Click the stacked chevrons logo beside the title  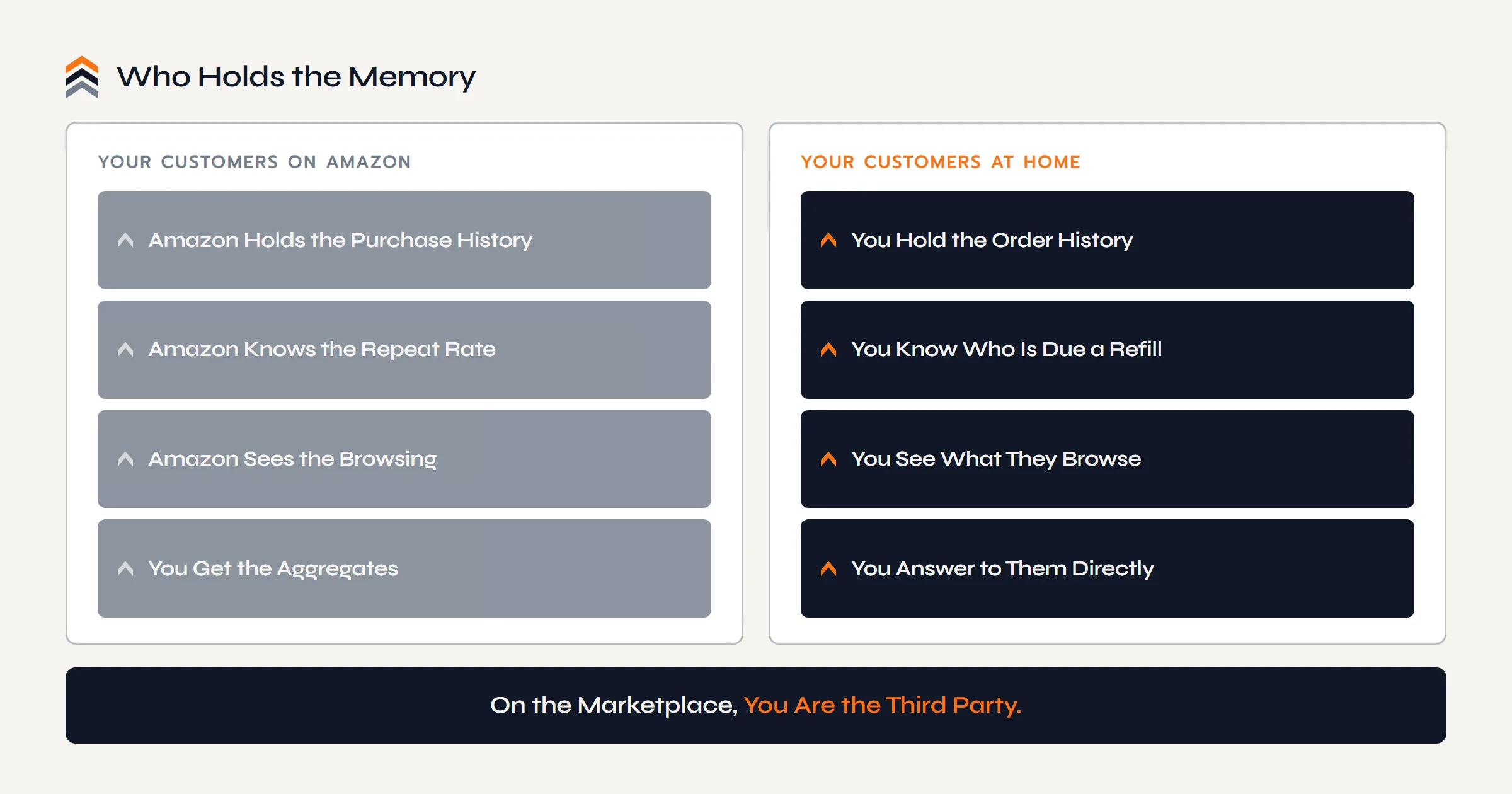pos(82,77)
